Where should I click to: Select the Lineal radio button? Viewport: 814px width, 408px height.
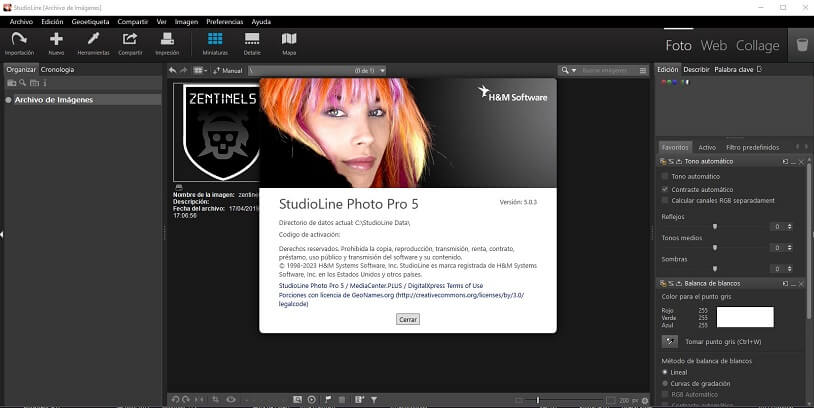(665, 372)
